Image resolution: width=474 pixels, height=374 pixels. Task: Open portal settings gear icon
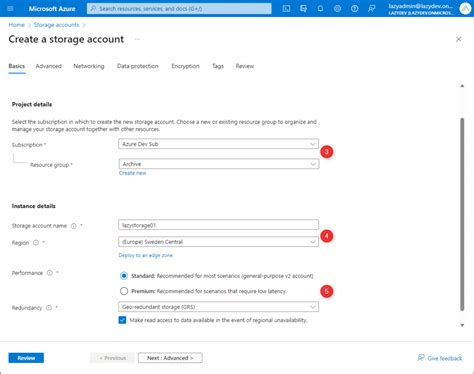click(x=337, y=9)
